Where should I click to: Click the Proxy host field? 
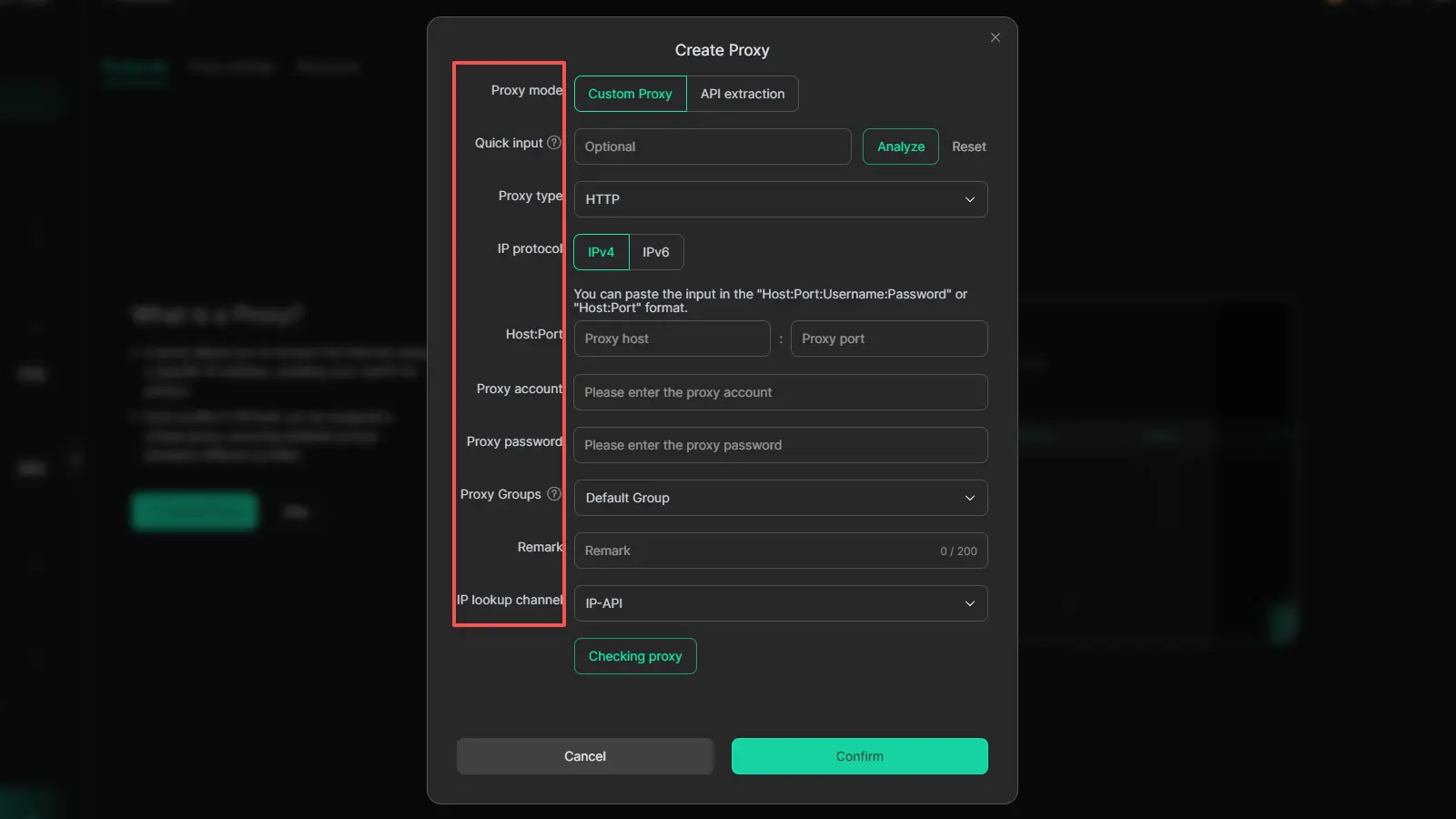pyautogui.click(x=672, y=339)
